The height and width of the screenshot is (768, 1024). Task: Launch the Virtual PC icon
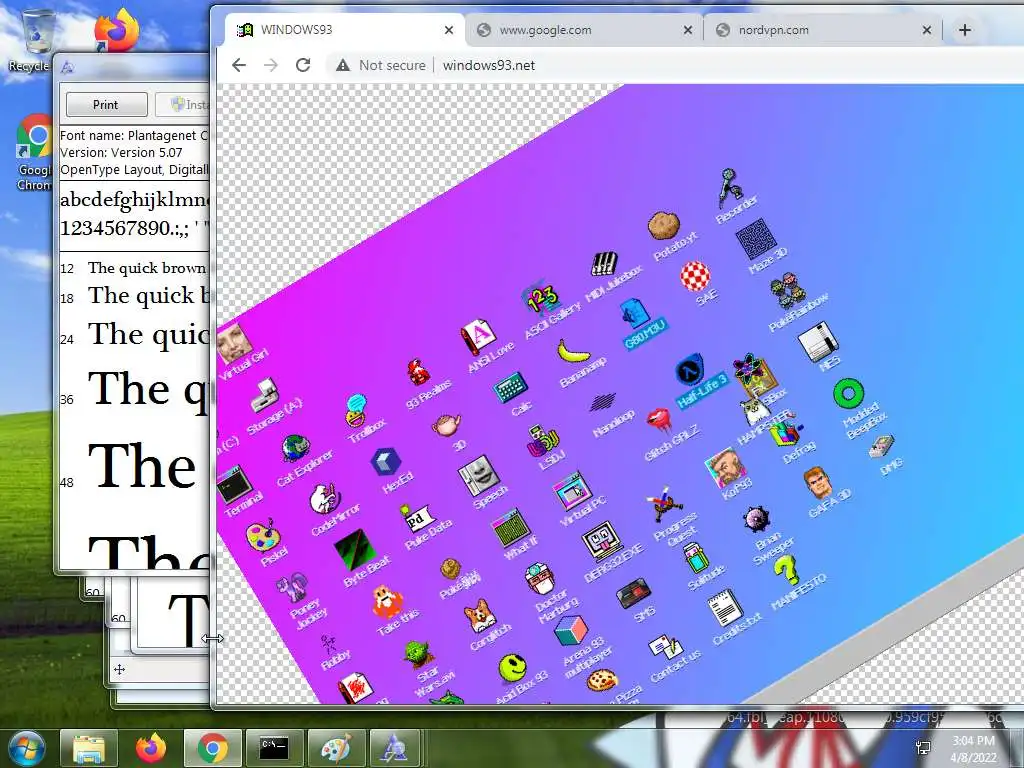coord(572,491)
